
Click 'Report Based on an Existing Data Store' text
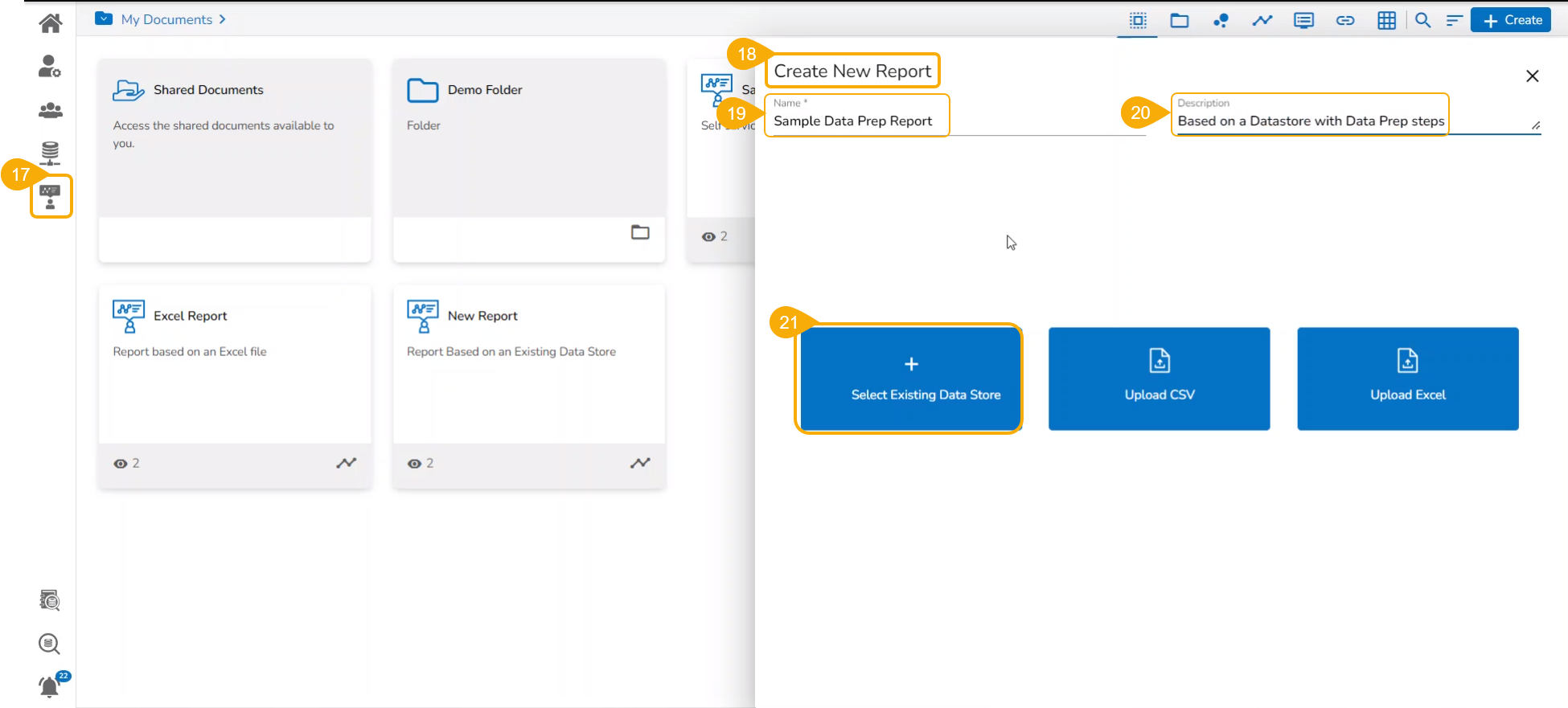(x=511, y=351)
